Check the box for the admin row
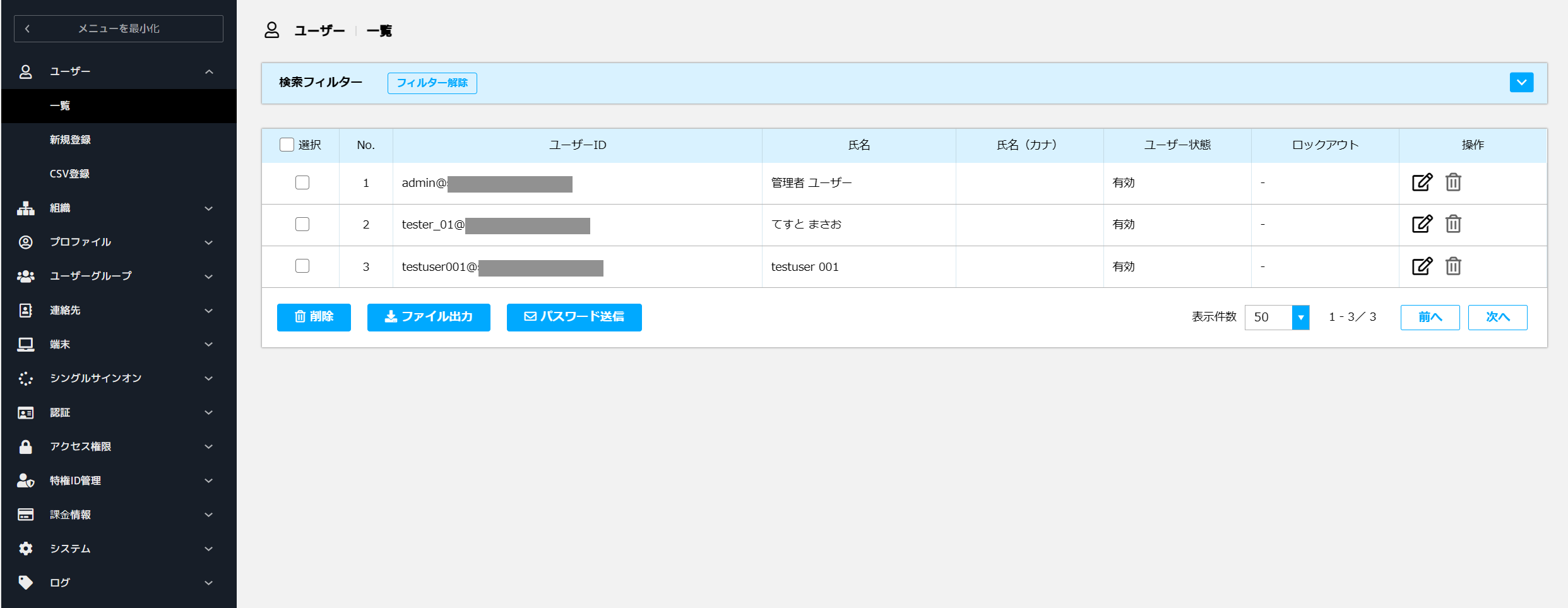 click(x=302, y=182)
